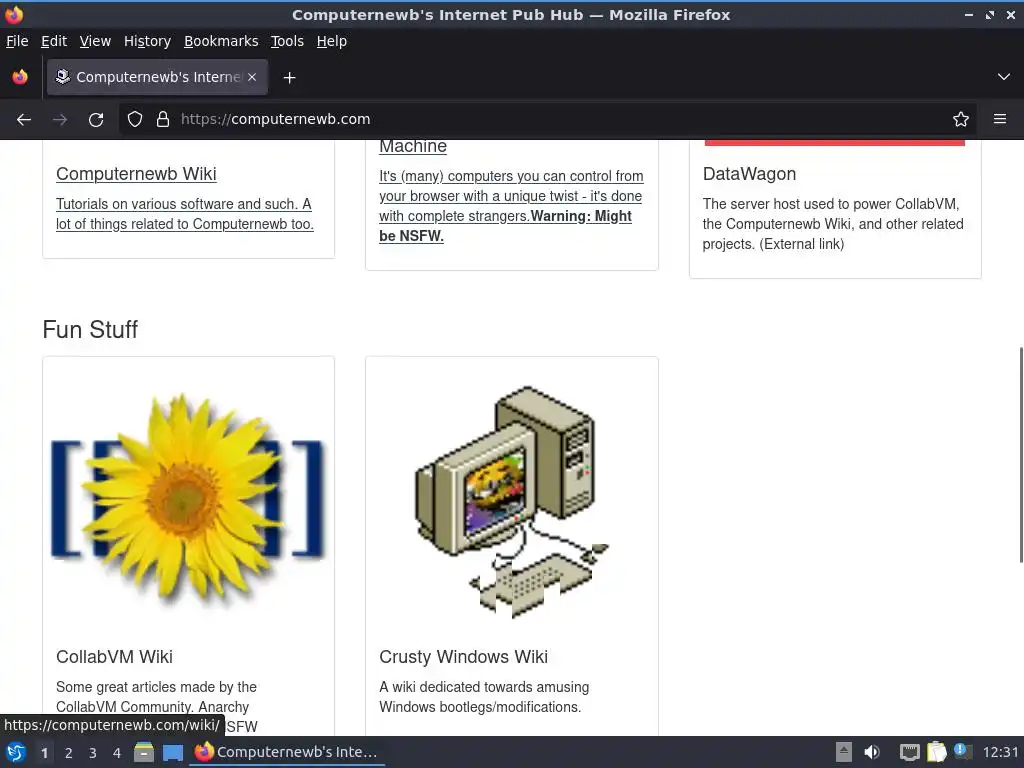The width and height of the screenshot is (1024, 768).
Task: Bookmark this page with the star
Action: point(961,119)
